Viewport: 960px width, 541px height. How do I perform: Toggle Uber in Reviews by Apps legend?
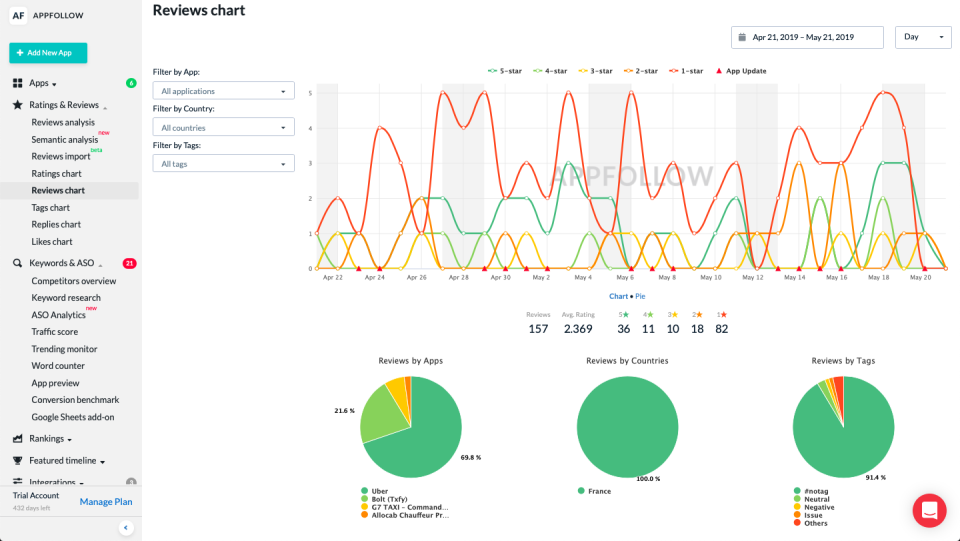coord(375,491)
